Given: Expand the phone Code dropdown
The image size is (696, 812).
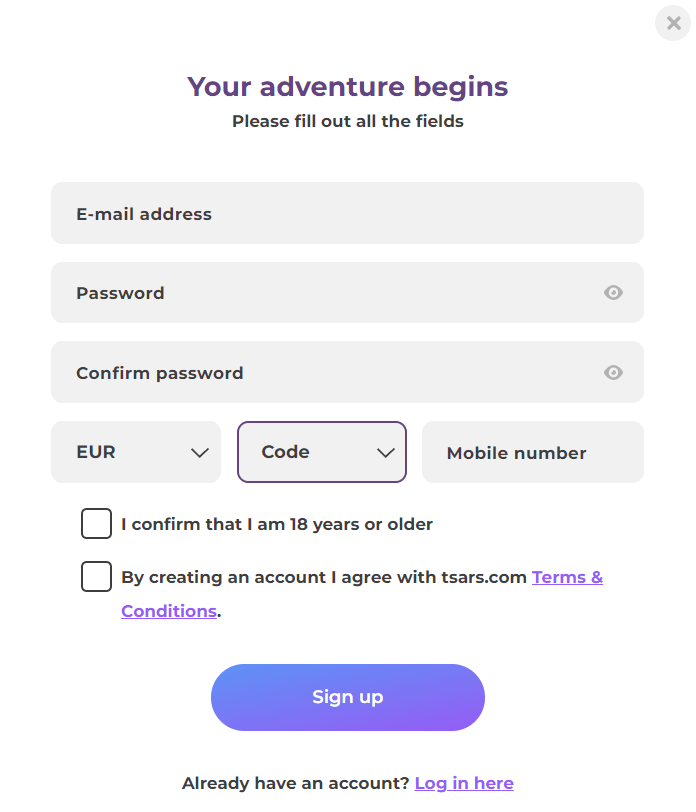Looking at the screenshot, I should pos(320,452).
